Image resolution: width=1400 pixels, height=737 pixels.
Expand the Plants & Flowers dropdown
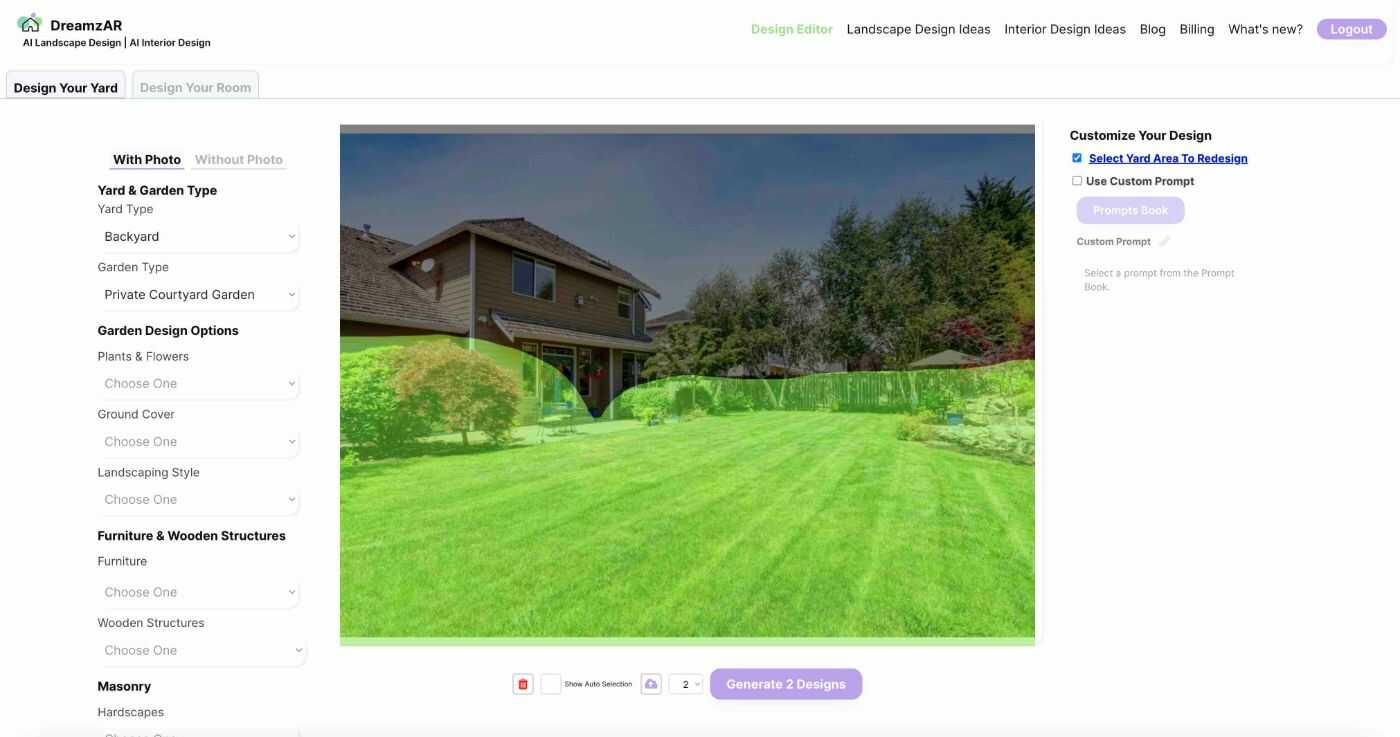click(198, 384)
